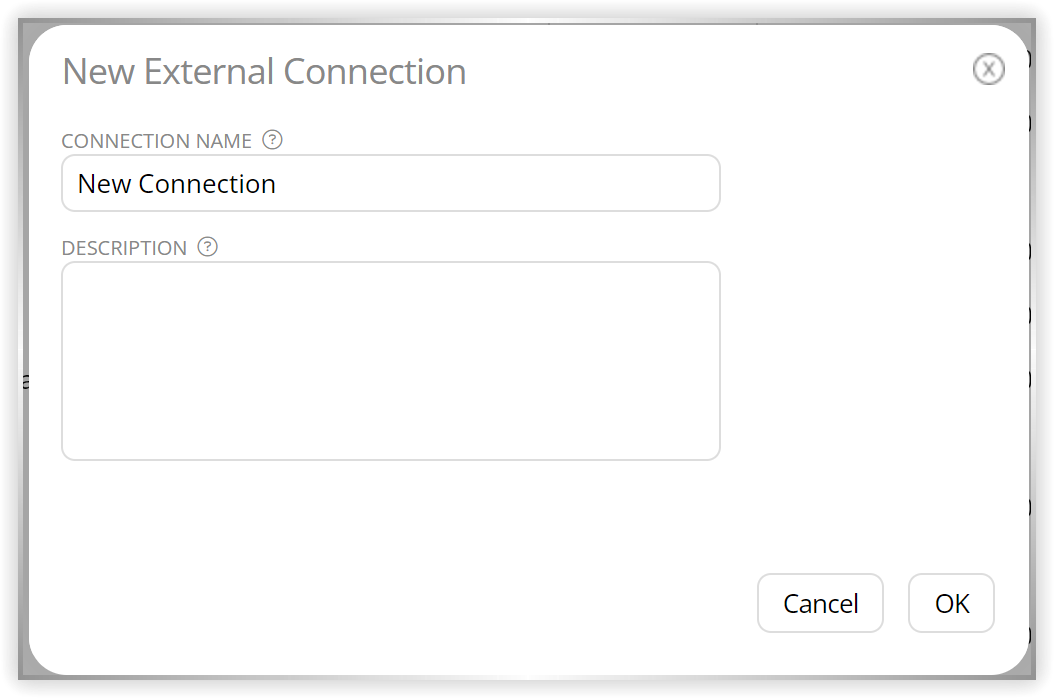
Task: Show tooltip via question mark beside DESCRIPTION
Action: 208,247
